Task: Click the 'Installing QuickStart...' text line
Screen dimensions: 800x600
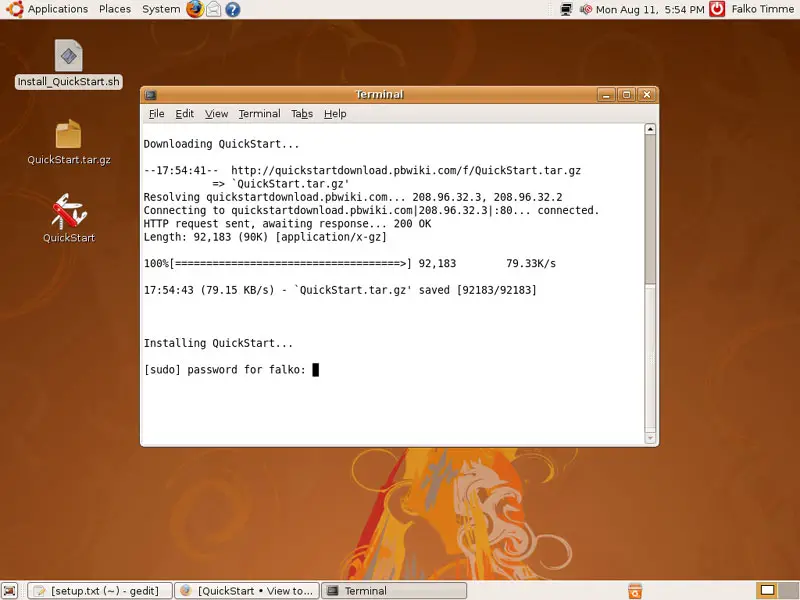Action: pos(218,343)
